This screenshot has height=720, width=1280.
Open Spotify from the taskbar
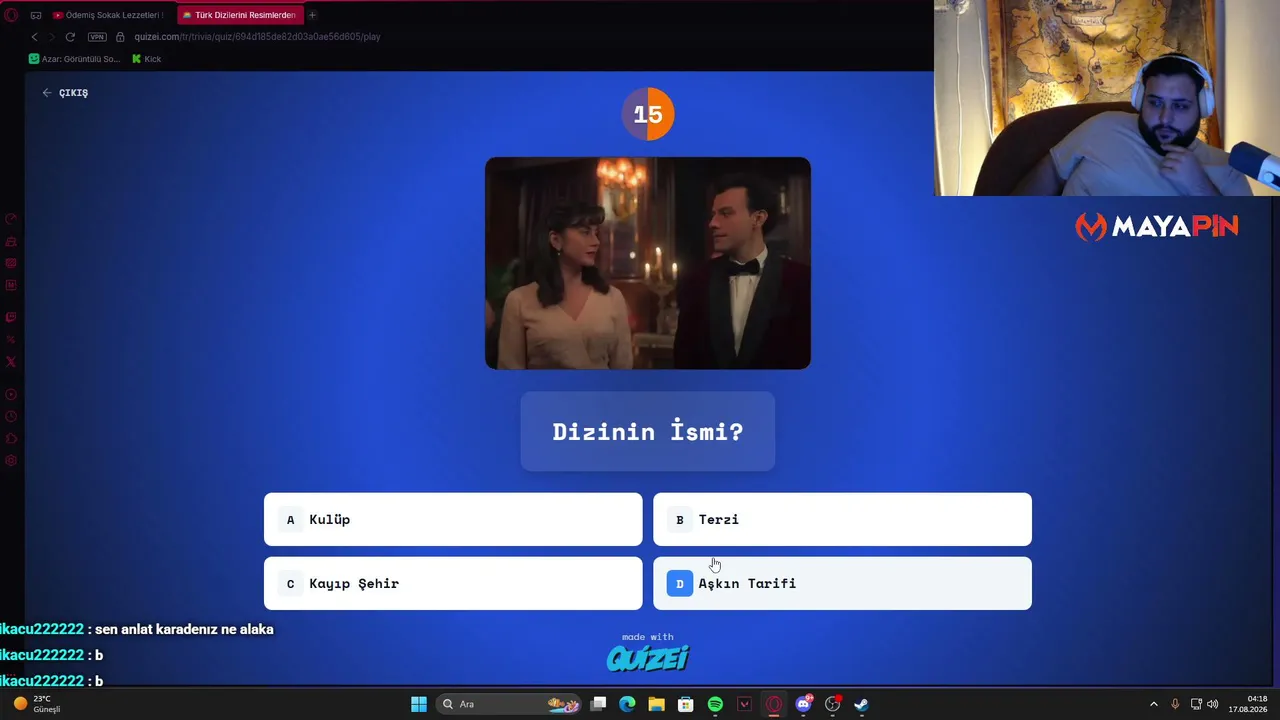tap(715, 704)
